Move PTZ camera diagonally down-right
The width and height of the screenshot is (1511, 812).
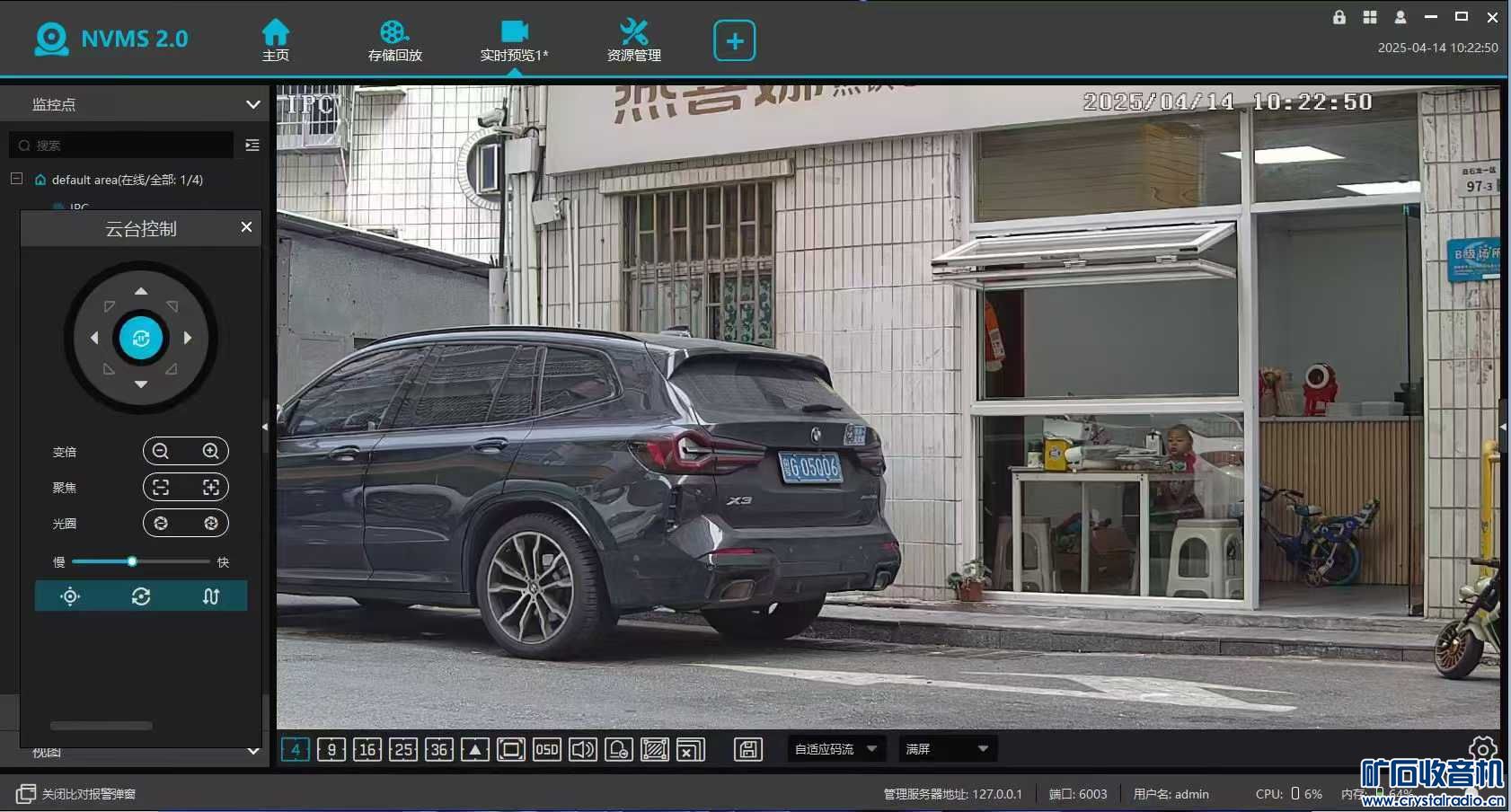pos(172,369)
